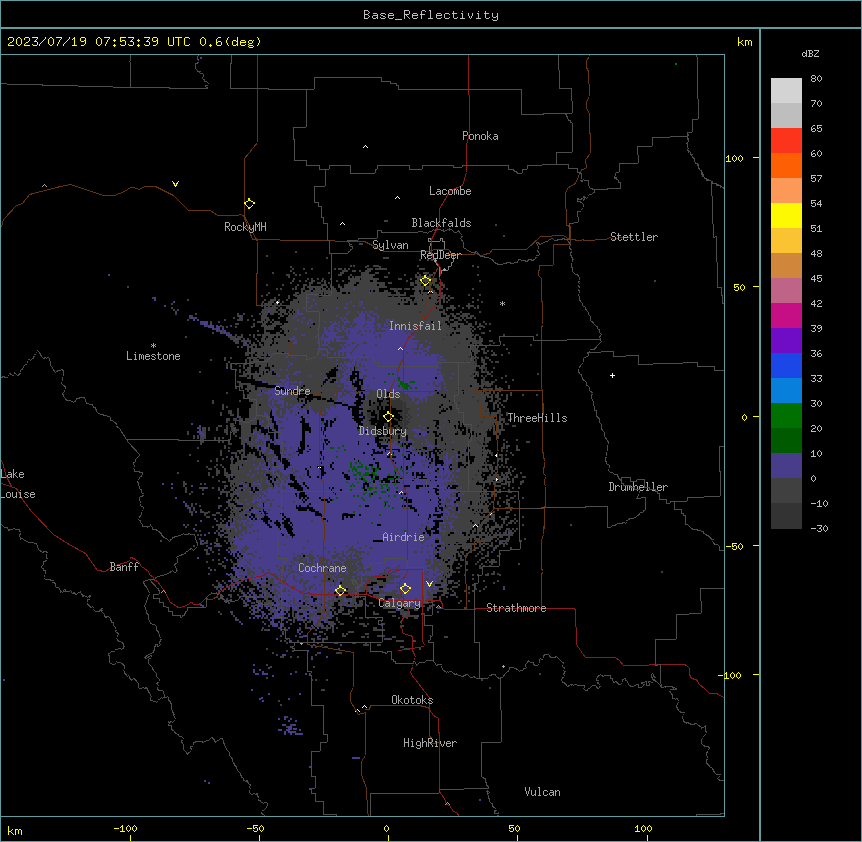This screenshot has height=842, width=862.
Task: Click the Okotoks town label
Action: click(412, 700)
